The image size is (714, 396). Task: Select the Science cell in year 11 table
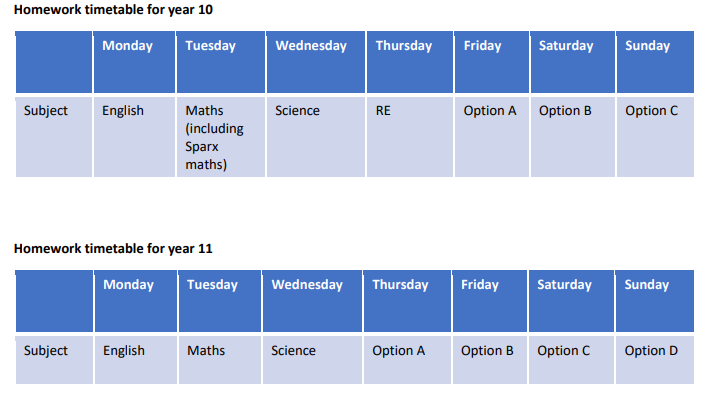(312, 360)
